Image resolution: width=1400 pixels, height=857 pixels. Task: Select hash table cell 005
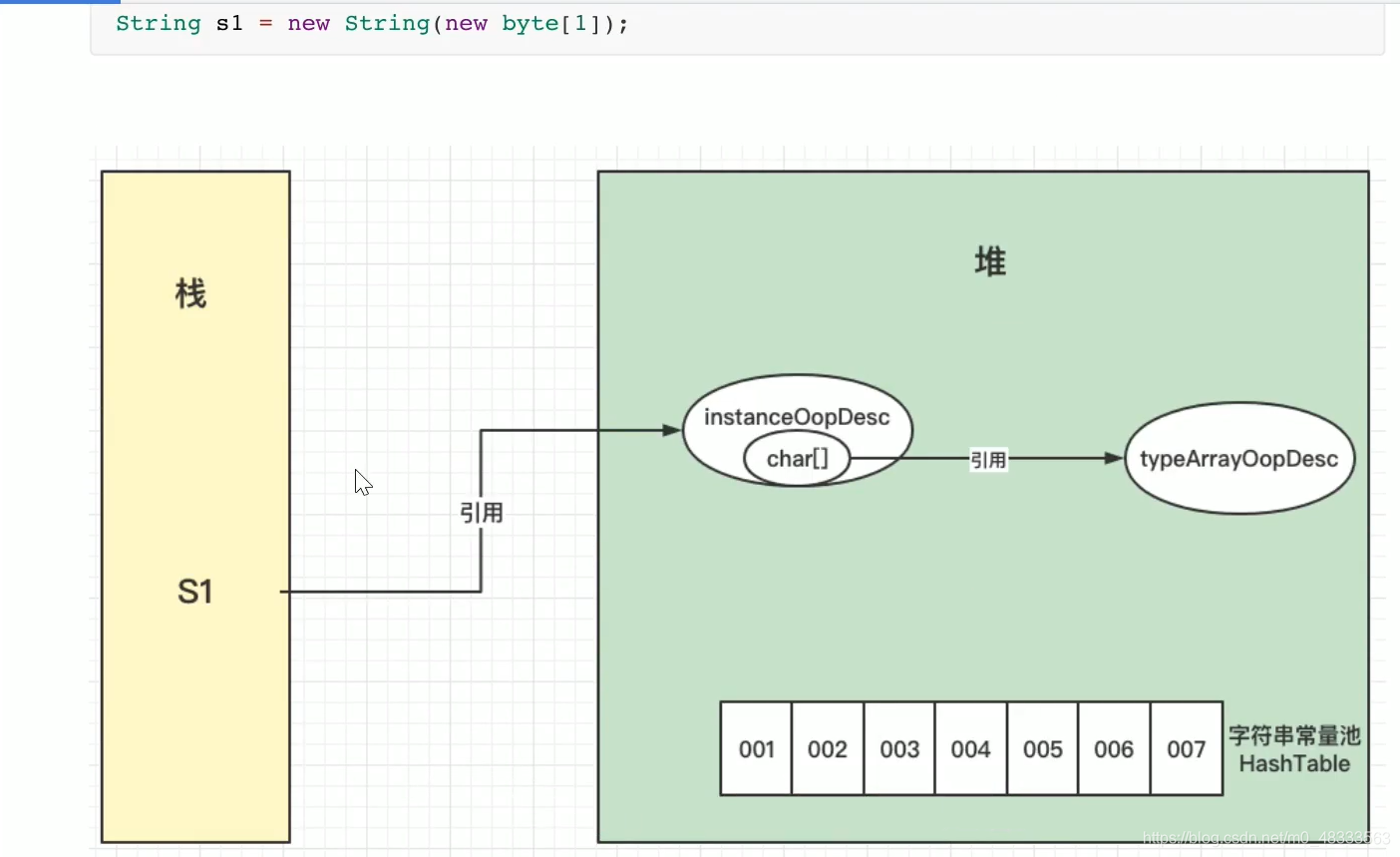1043,749
